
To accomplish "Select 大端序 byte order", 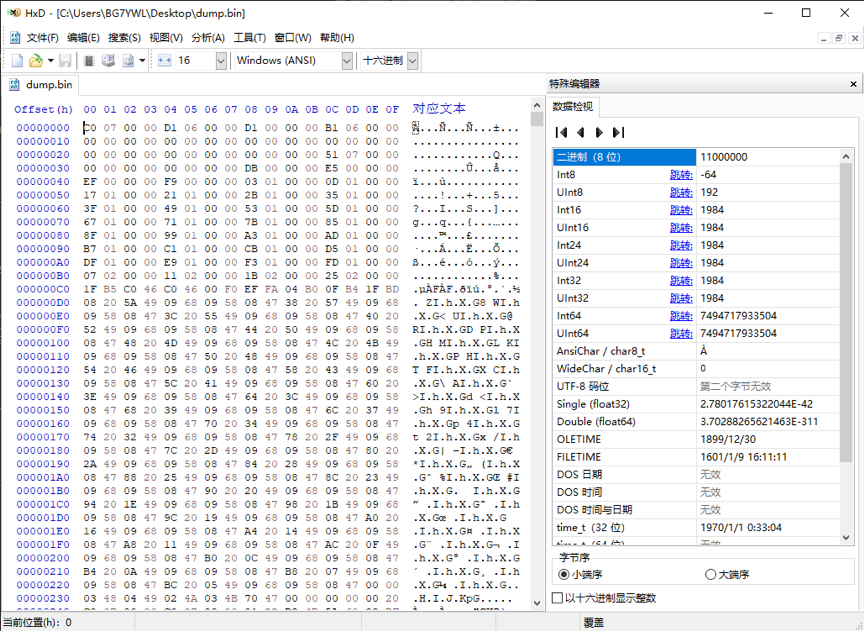I will coord(727,574).
